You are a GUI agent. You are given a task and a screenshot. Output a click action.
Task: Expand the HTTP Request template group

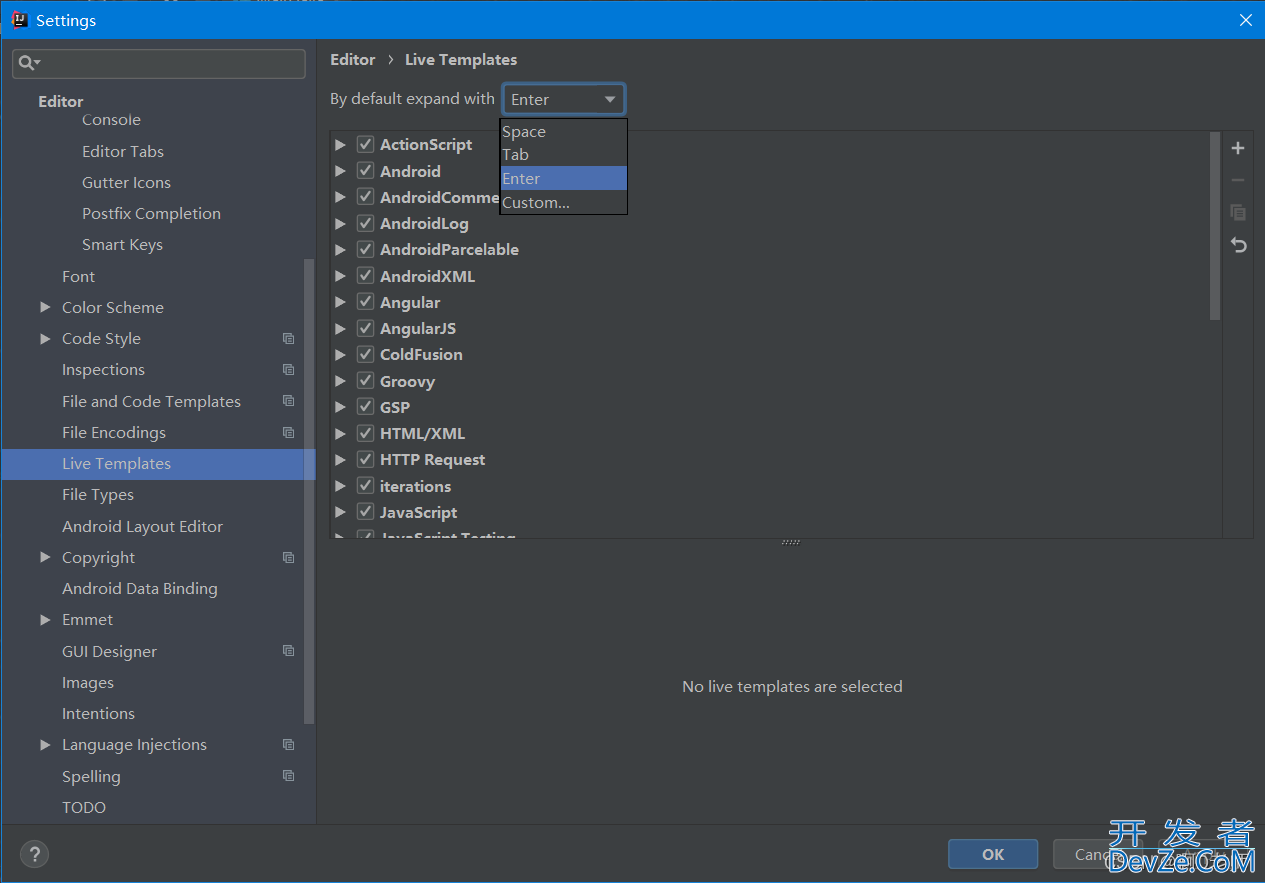pyautogui.click(x=341, y=460)
